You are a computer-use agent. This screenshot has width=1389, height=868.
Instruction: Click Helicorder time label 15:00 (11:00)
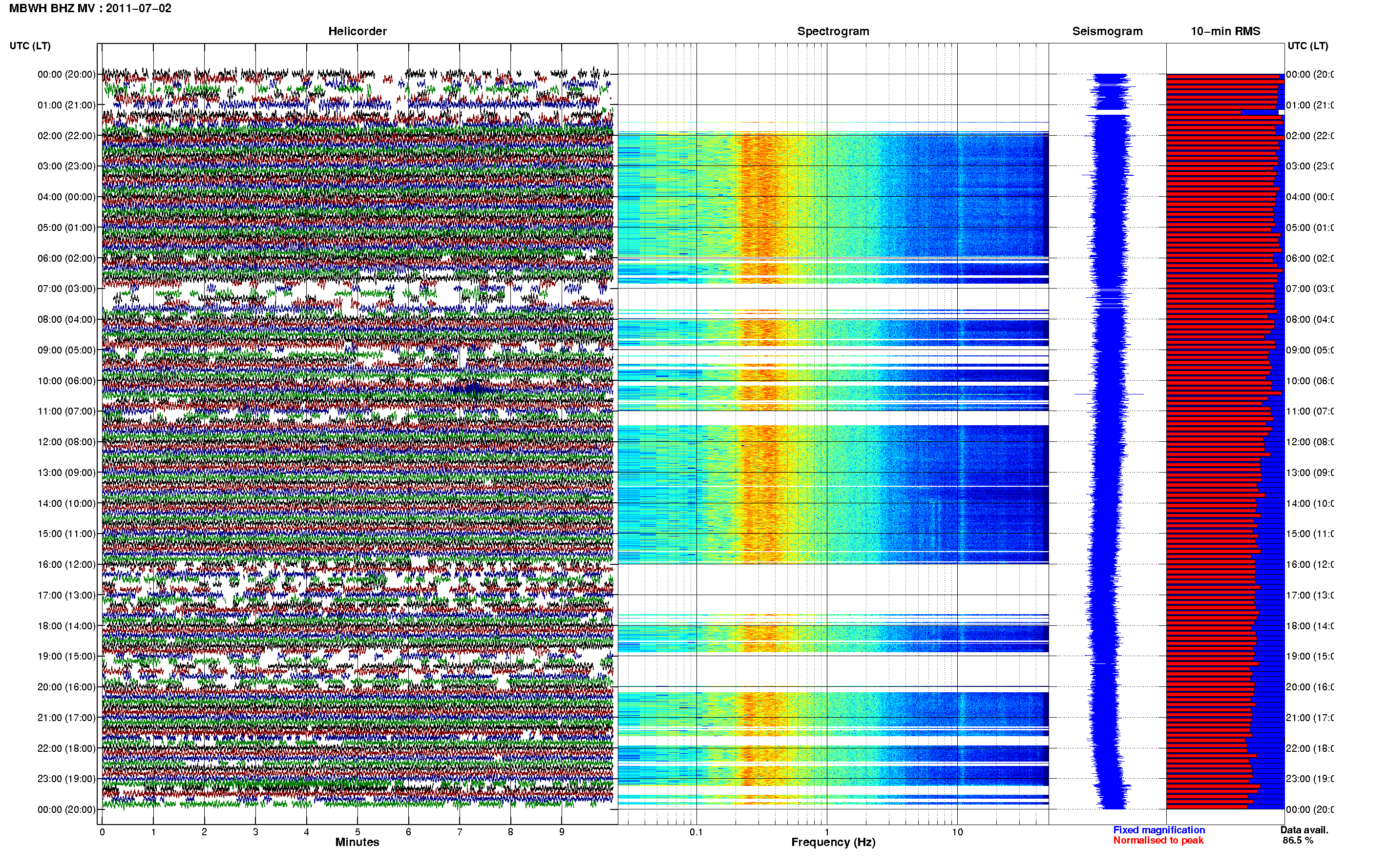coord(66,534)
